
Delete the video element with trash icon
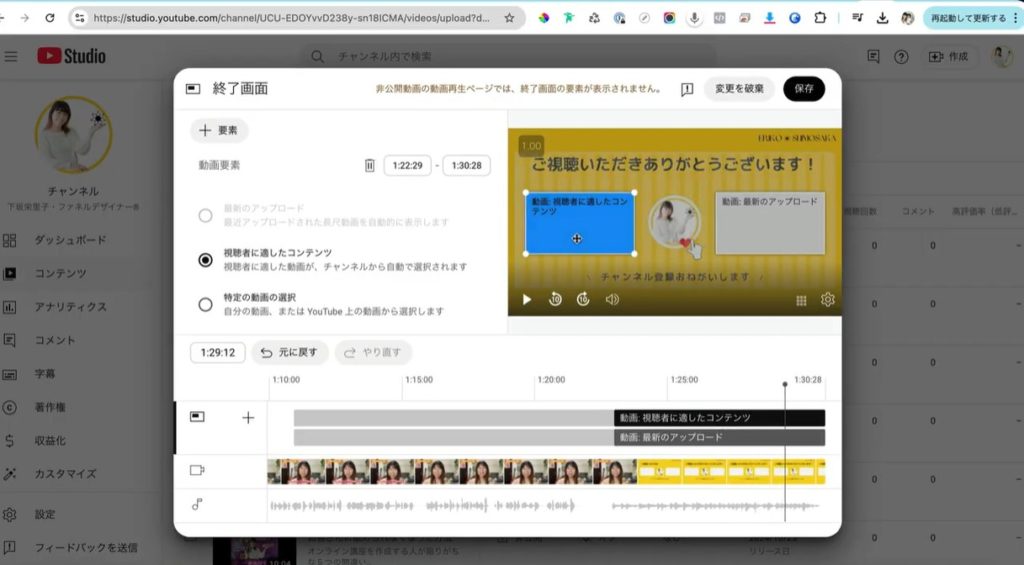tap(369, 166)
